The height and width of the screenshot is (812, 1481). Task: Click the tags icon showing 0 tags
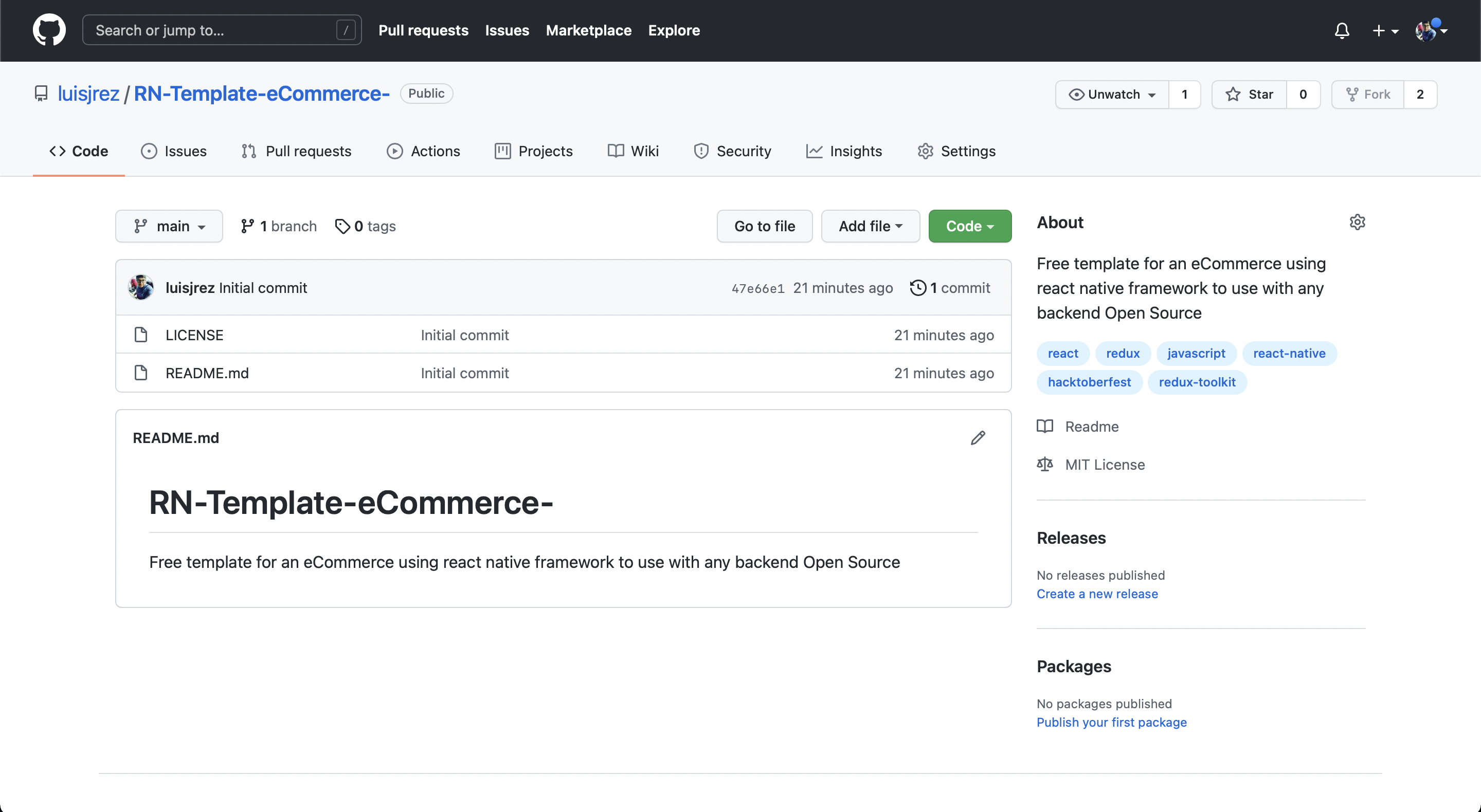point(342,227)
